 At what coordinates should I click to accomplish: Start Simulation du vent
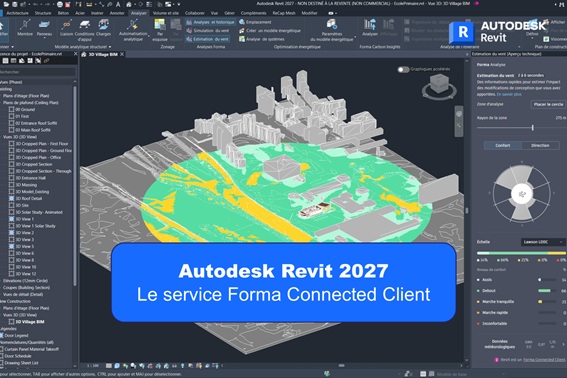(x=208, y=31)
